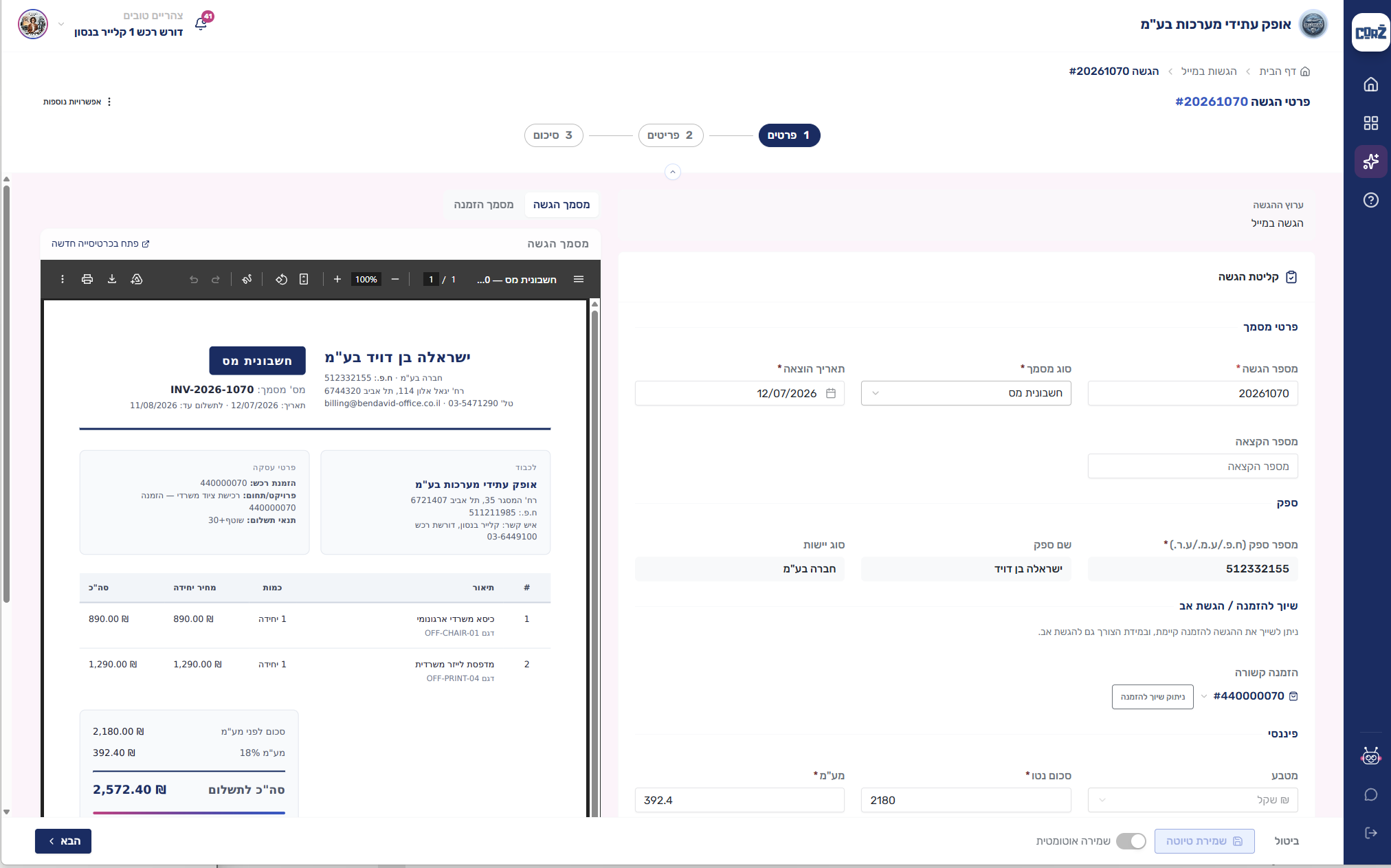Click the Next button
This screenshot has height=868, width=1391.
(x=63, y=841)
